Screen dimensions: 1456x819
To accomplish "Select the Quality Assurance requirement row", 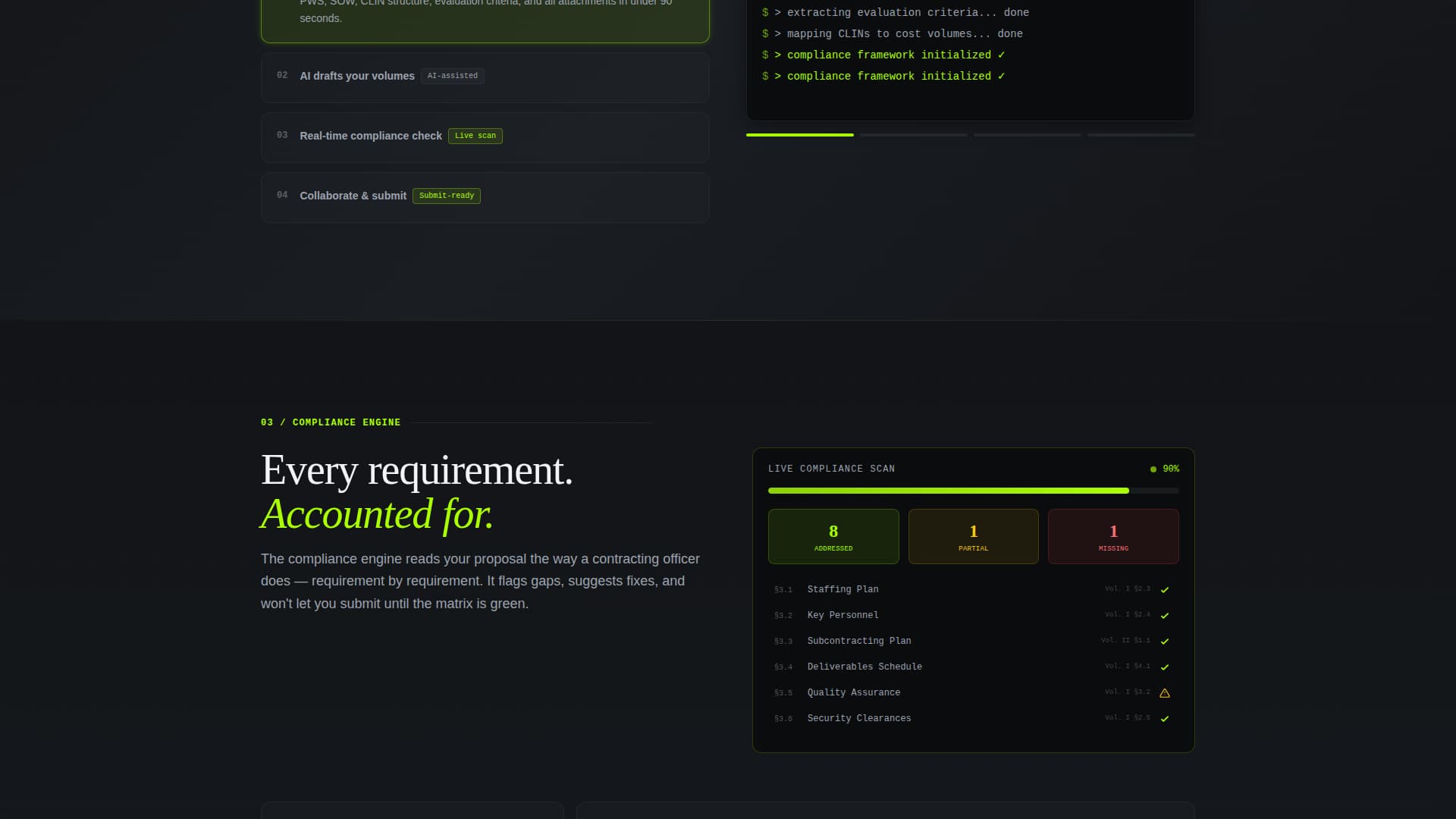I will point(973,692).
